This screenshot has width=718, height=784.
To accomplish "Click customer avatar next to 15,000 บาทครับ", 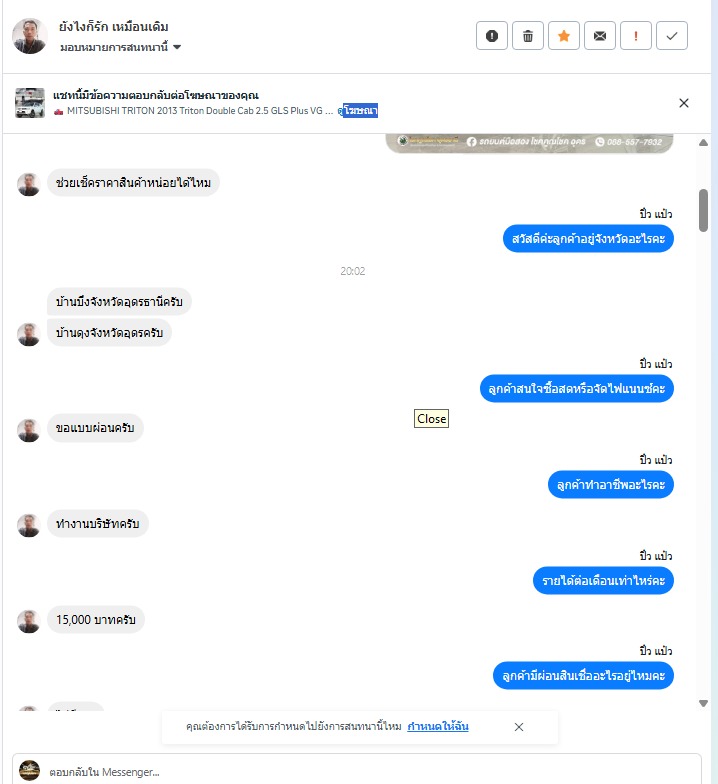I will coord(28,621).
